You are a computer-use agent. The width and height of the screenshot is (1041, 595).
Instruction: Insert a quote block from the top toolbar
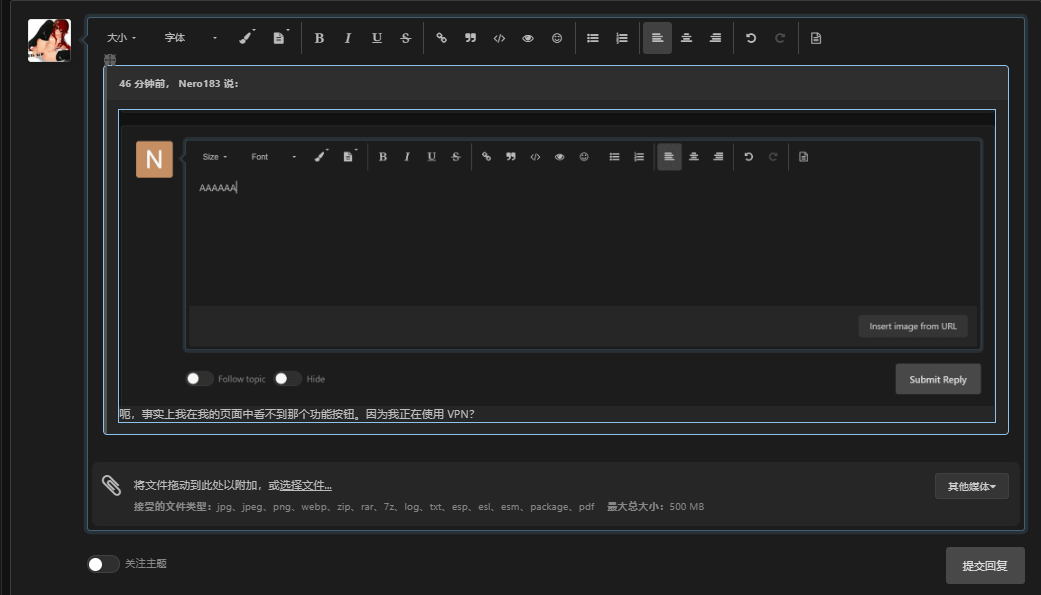470,38
